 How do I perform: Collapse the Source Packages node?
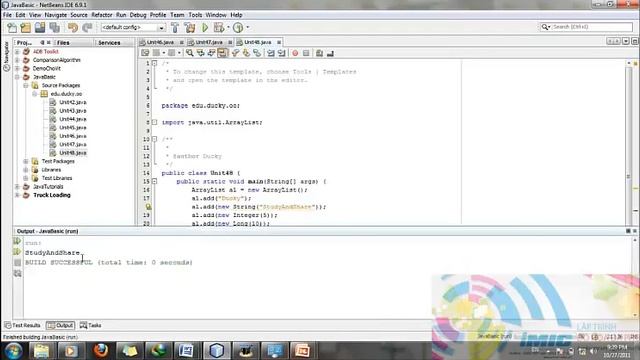click(x=26, y=85)
